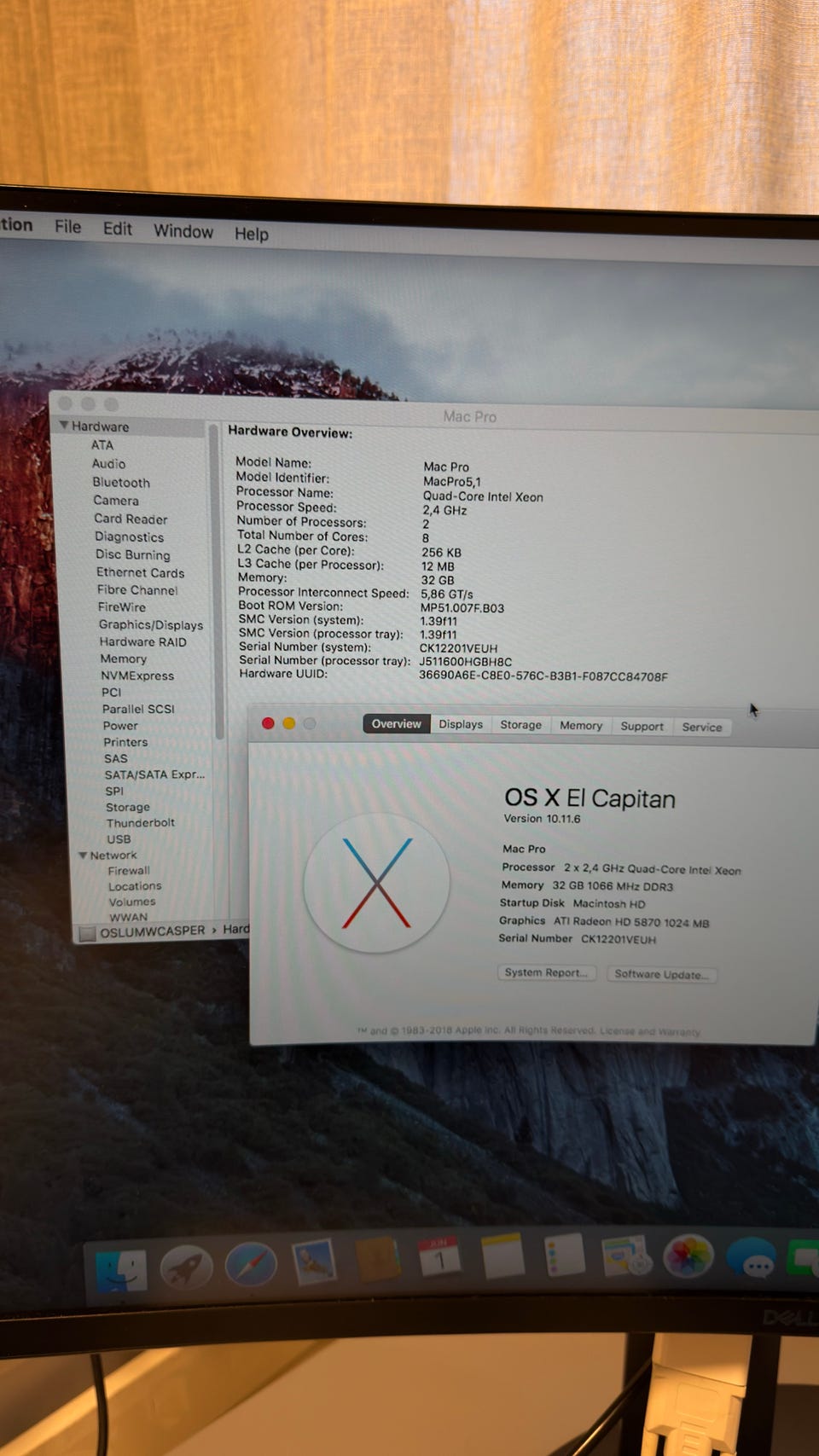The width and height of the screenshot is (819, 1456).
Task: Click computer icon beside OSLUMWCASPER in path bar
Action: pyautogui.click(x=87, y=934)
